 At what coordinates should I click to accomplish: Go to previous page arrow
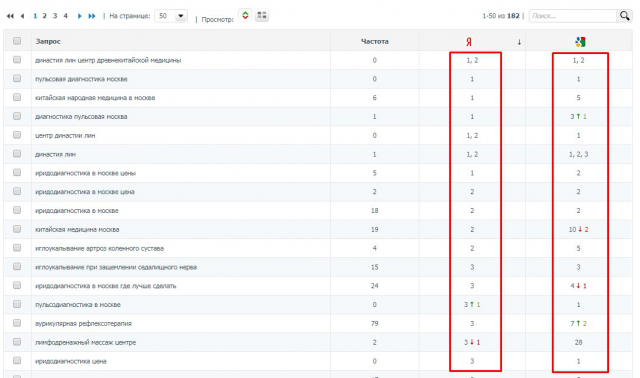(x=22, y=16)
